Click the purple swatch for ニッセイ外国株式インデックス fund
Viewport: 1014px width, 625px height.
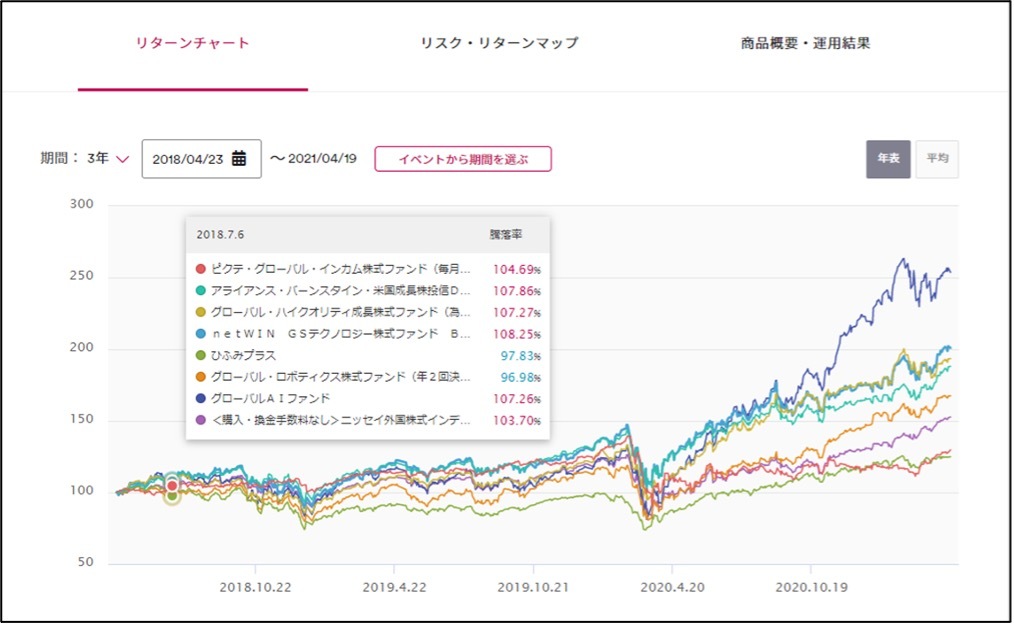[x=199, y=418]
